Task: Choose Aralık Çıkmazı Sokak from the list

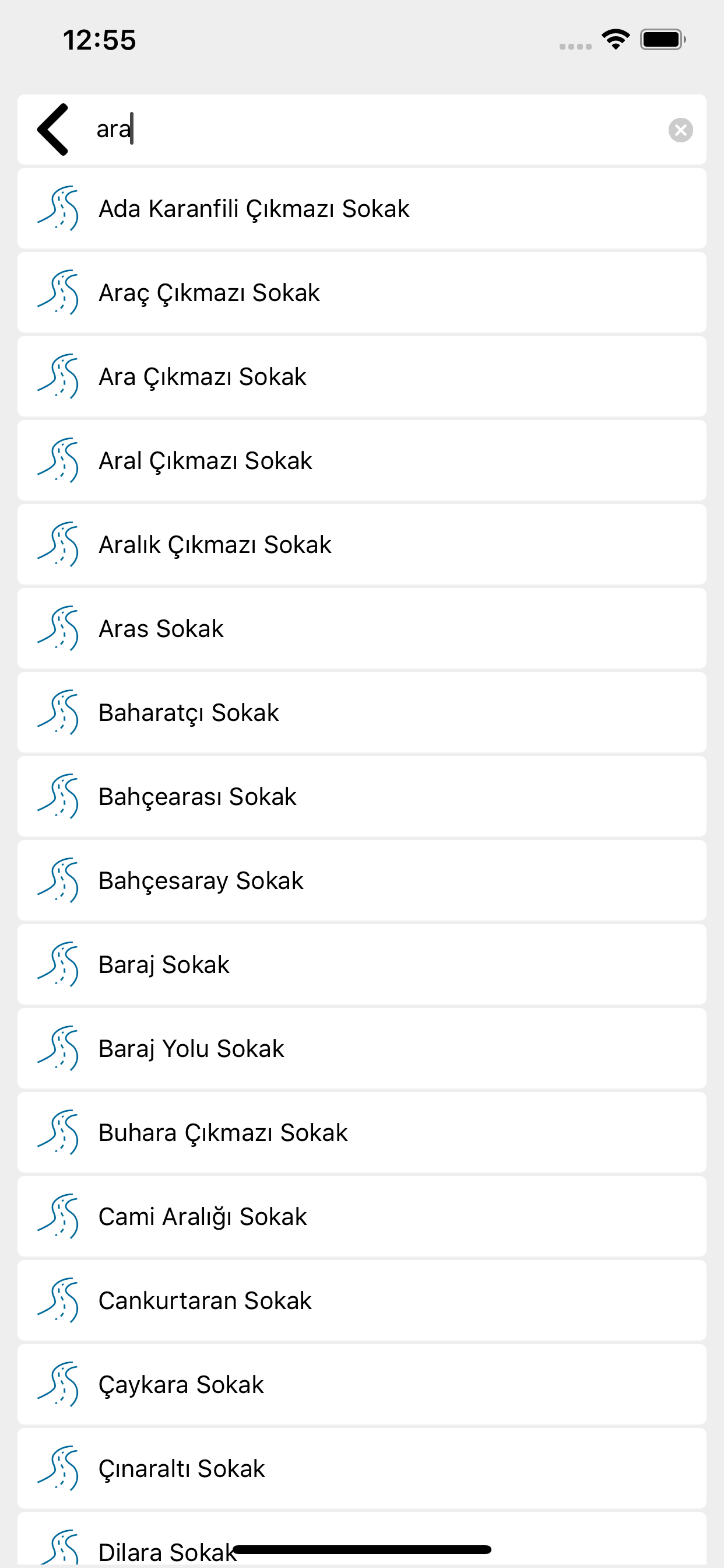Action: [362, 544]
